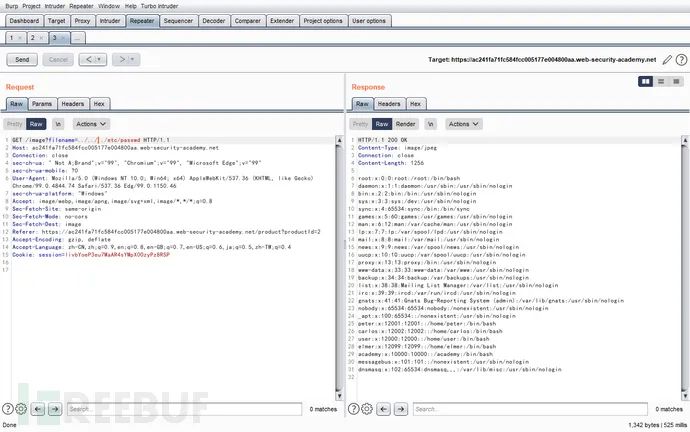Viewport: 690px width, 432px height.
Task: Open the Project menu
Action: point(31,6)
